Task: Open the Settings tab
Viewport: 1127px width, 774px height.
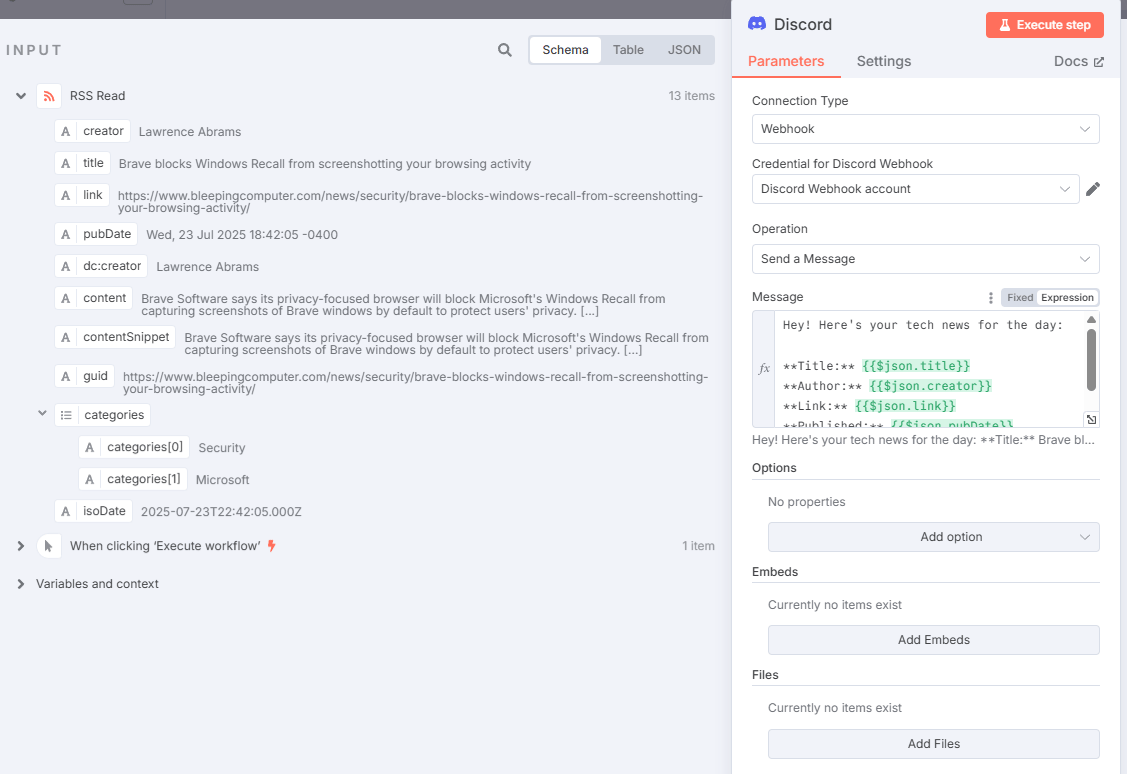Action: click(883, 61)
